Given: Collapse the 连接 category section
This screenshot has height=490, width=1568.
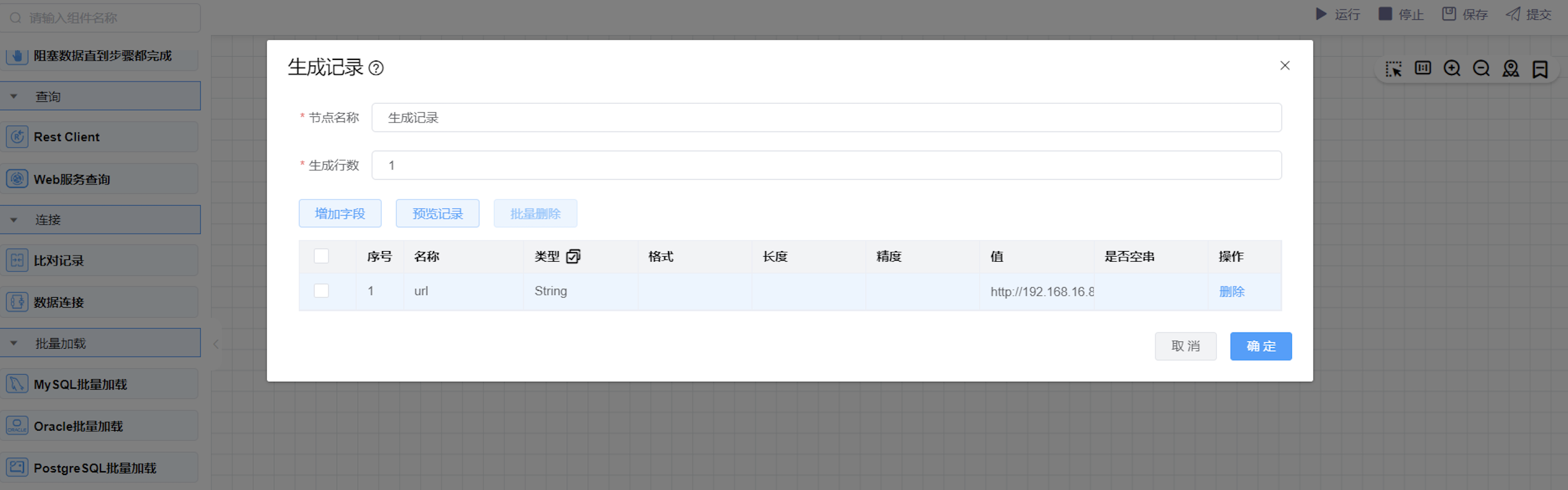Looking at the screenshot, I should point(14,220).
